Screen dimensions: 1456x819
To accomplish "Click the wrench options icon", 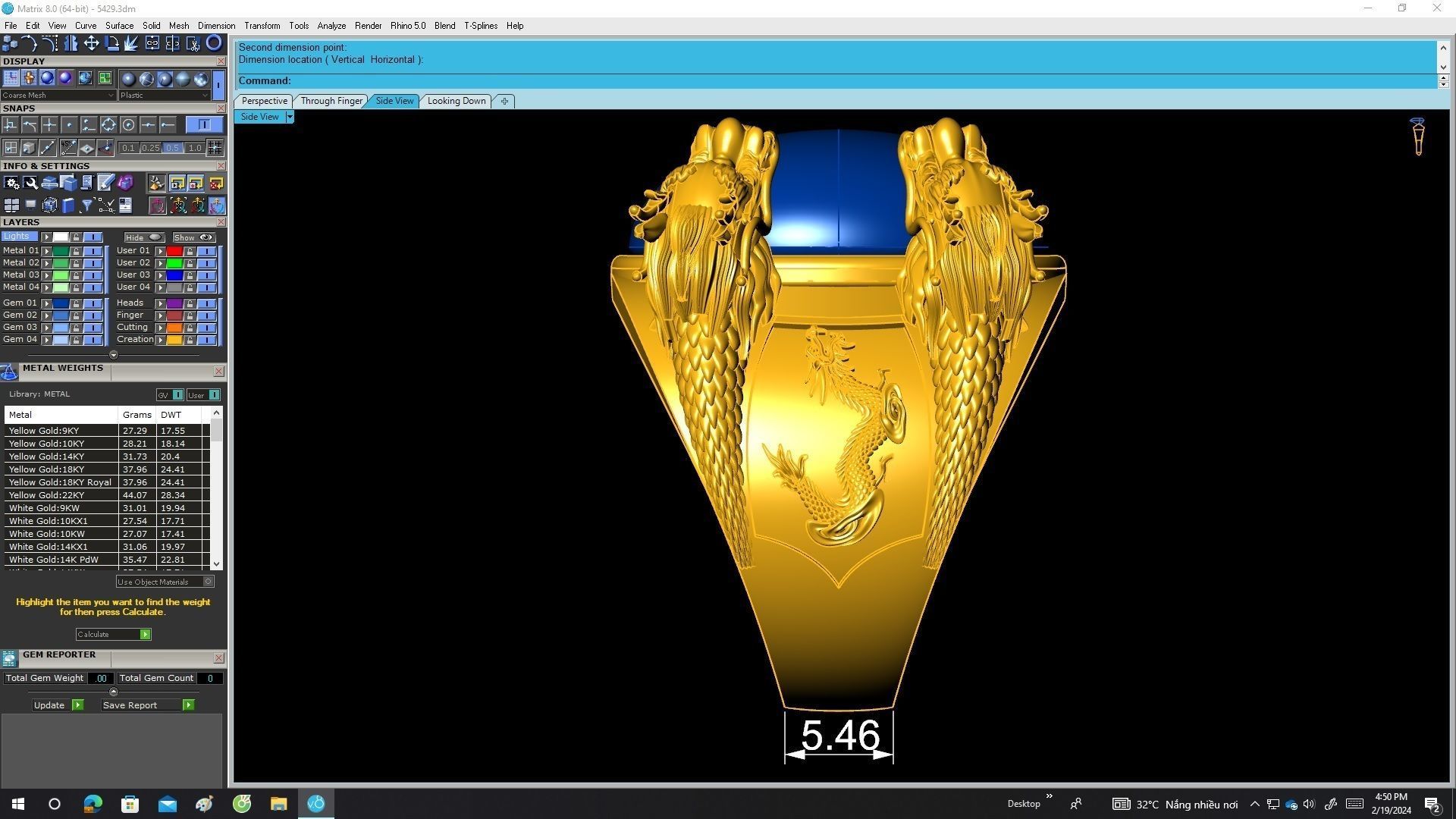I will pos(30,183).
